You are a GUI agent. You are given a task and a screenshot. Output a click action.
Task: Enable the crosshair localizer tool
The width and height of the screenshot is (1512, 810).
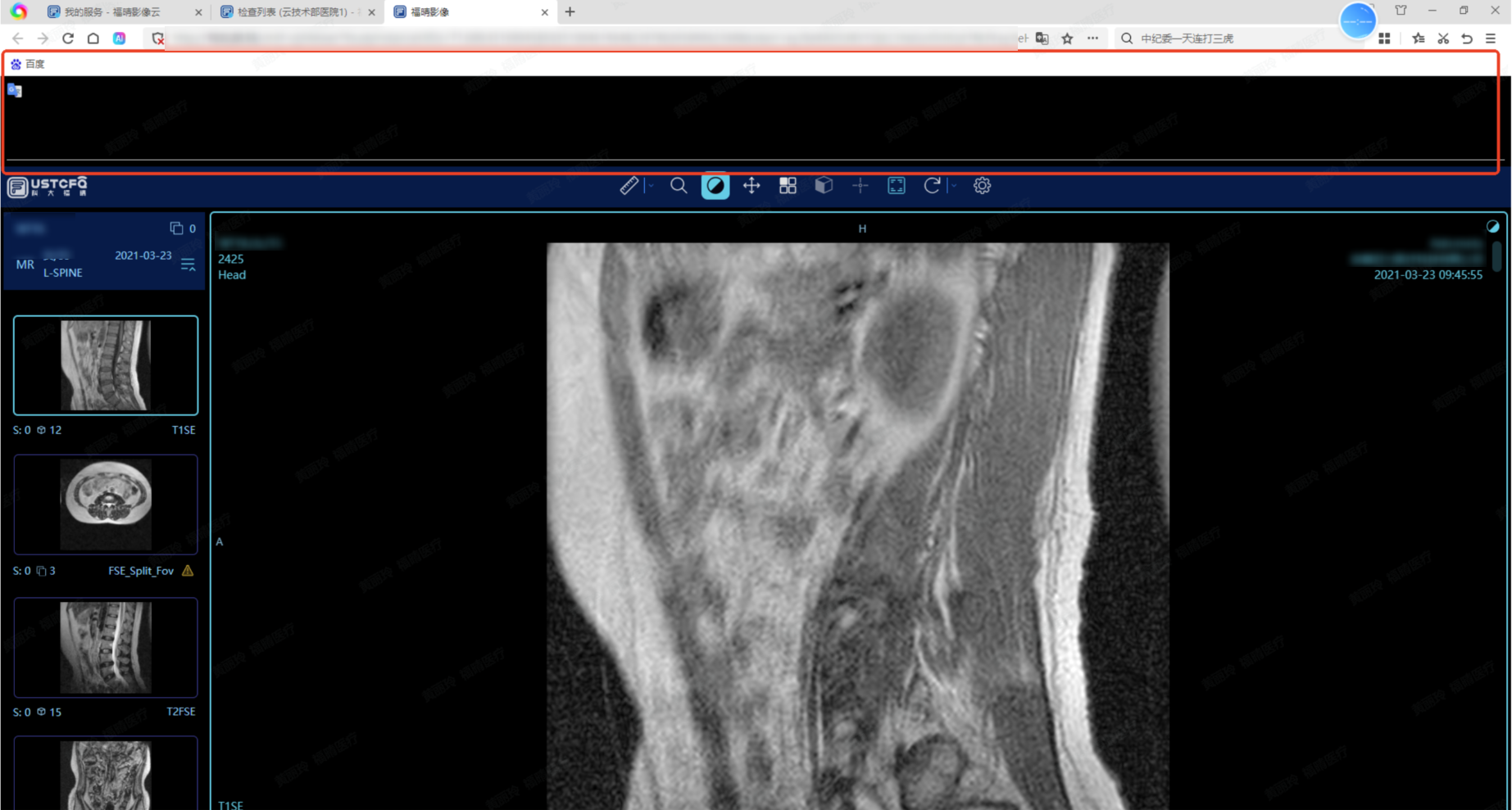pyautogui.click(x=860, y=186)
